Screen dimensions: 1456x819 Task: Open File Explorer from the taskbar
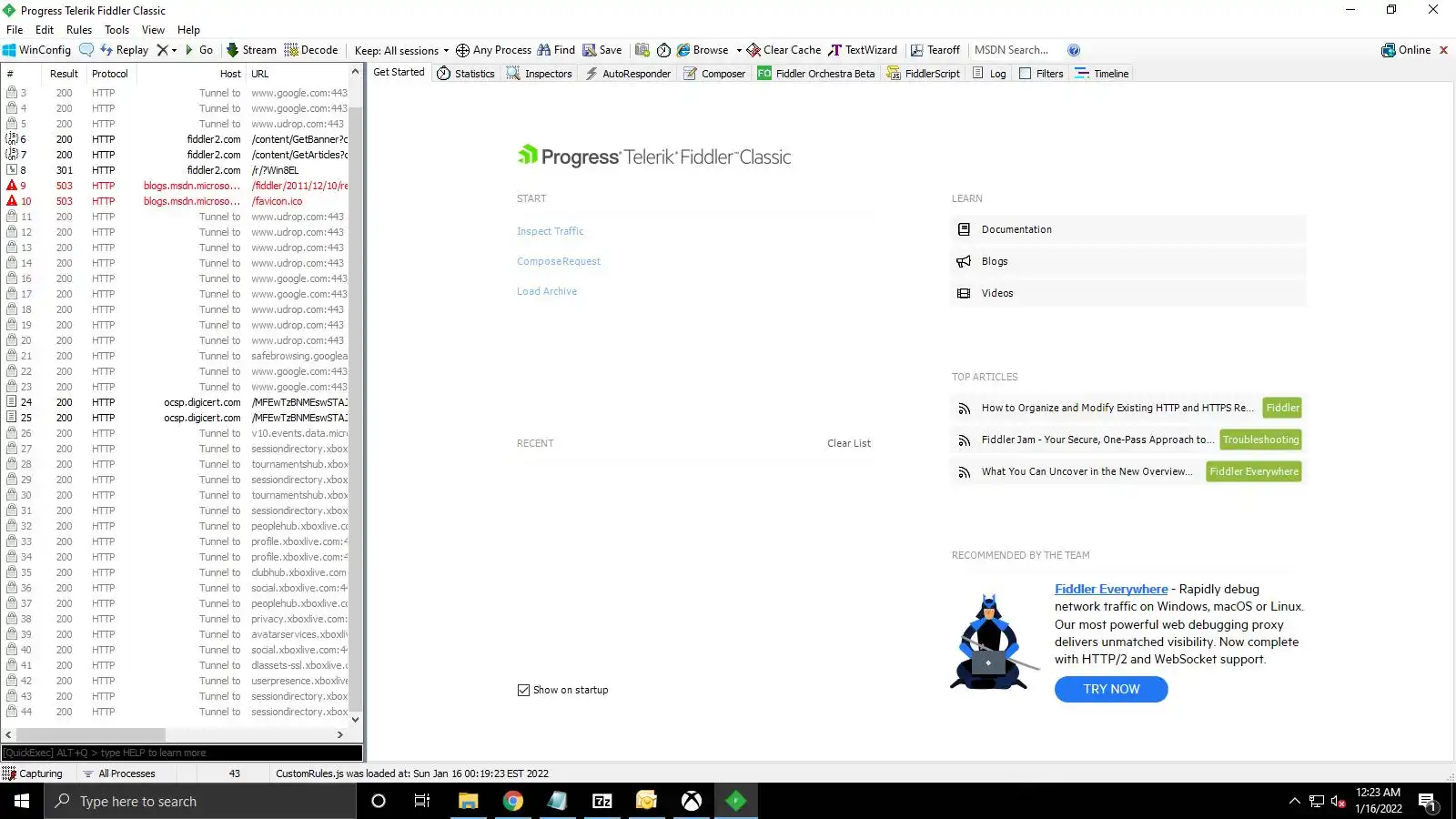[x=469, y=801]
